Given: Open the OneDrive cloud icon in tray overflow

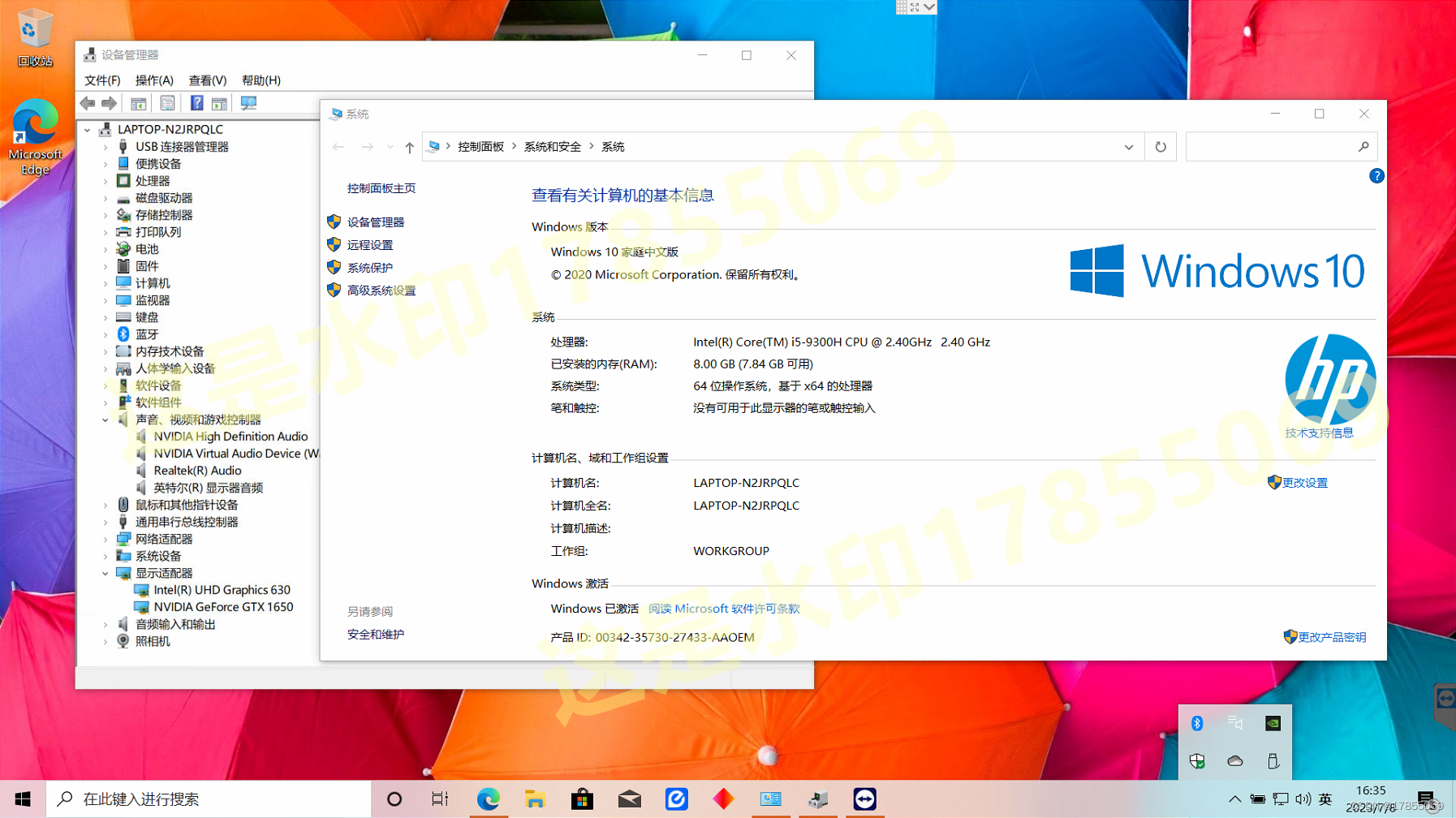Looking at the screenshot, I should tap(1235, 761).
